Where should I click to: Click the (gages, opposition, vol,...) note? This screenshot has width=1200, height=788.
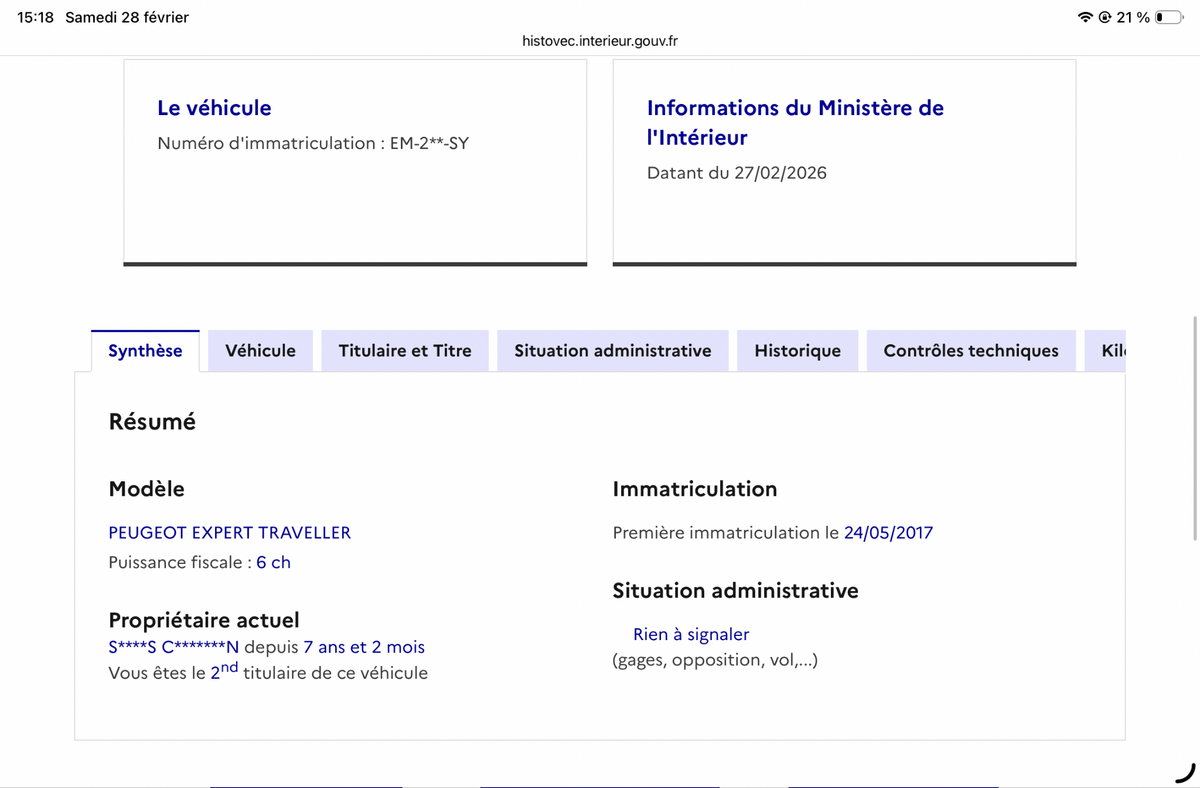tap(715, 660)
